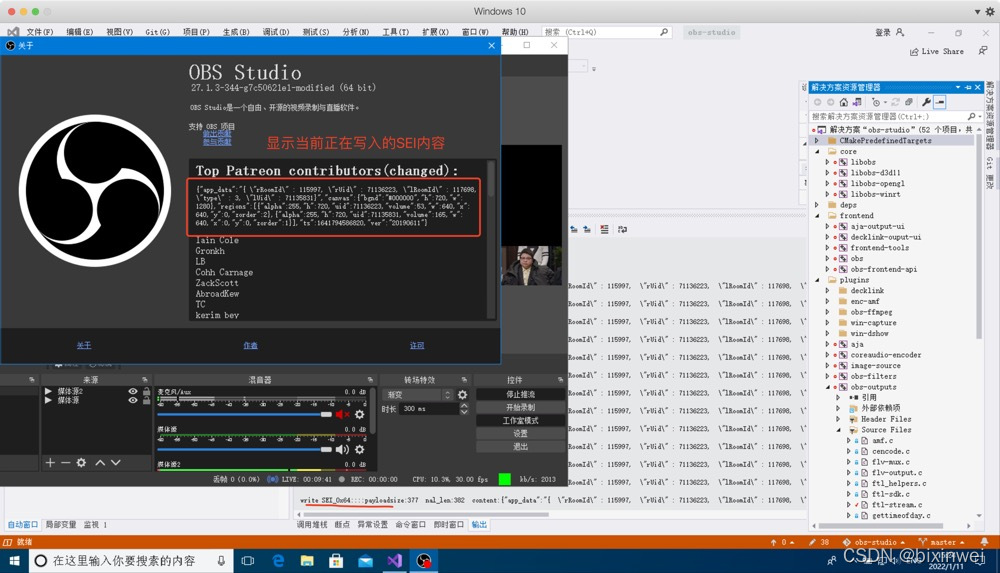Collapse the plugins folder
Screen dimensions: 1000x573
817,279
